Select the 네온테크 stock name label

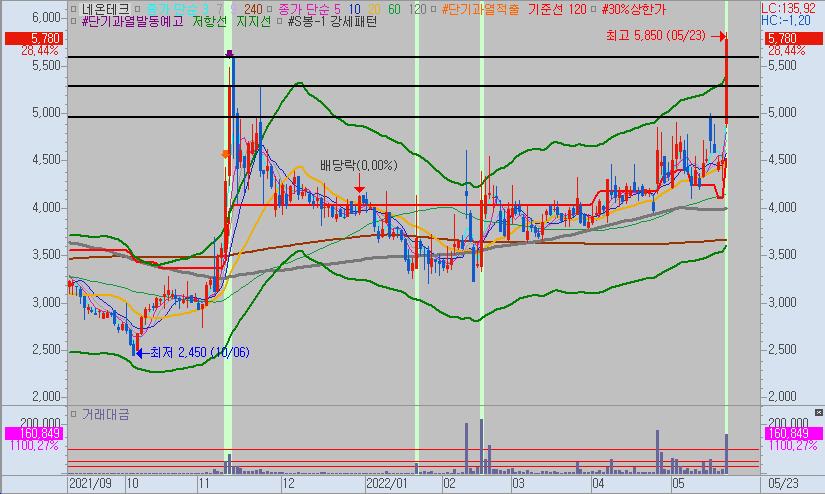[x=105, y=9]
